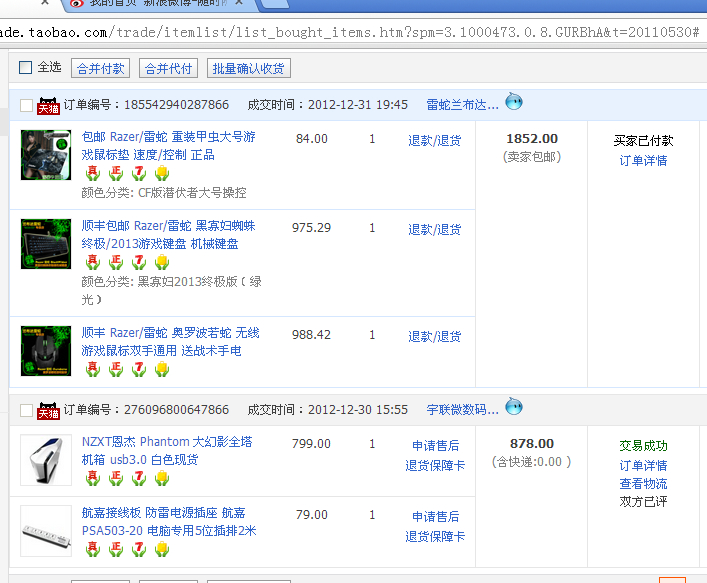
Task: Click 正 badge under 航嘉 power strip
Action: coord(116,549)
